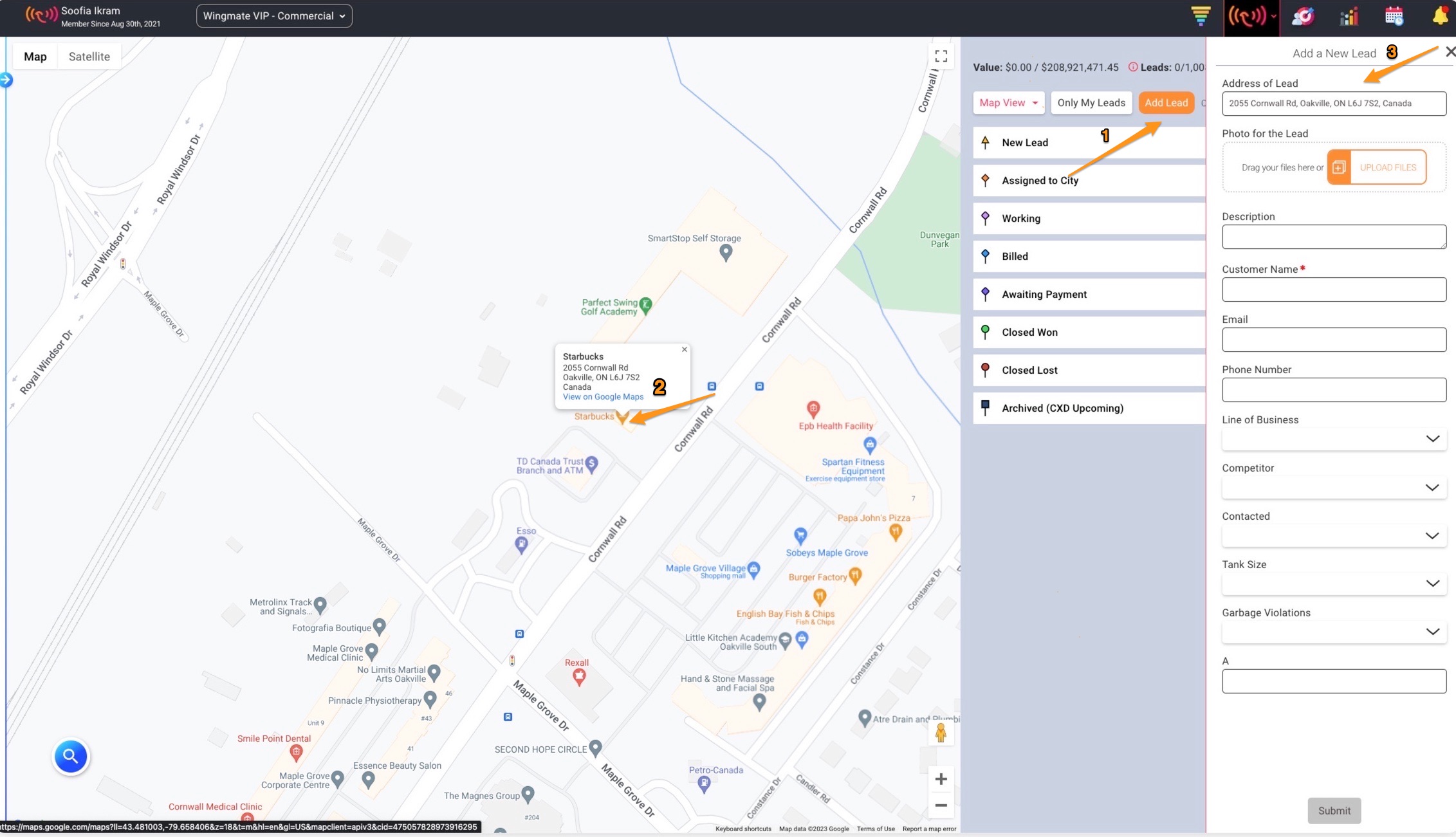
Task: Select the Awaiting Payment status row
Action: pyautogui.click(x=1089, y=295)
